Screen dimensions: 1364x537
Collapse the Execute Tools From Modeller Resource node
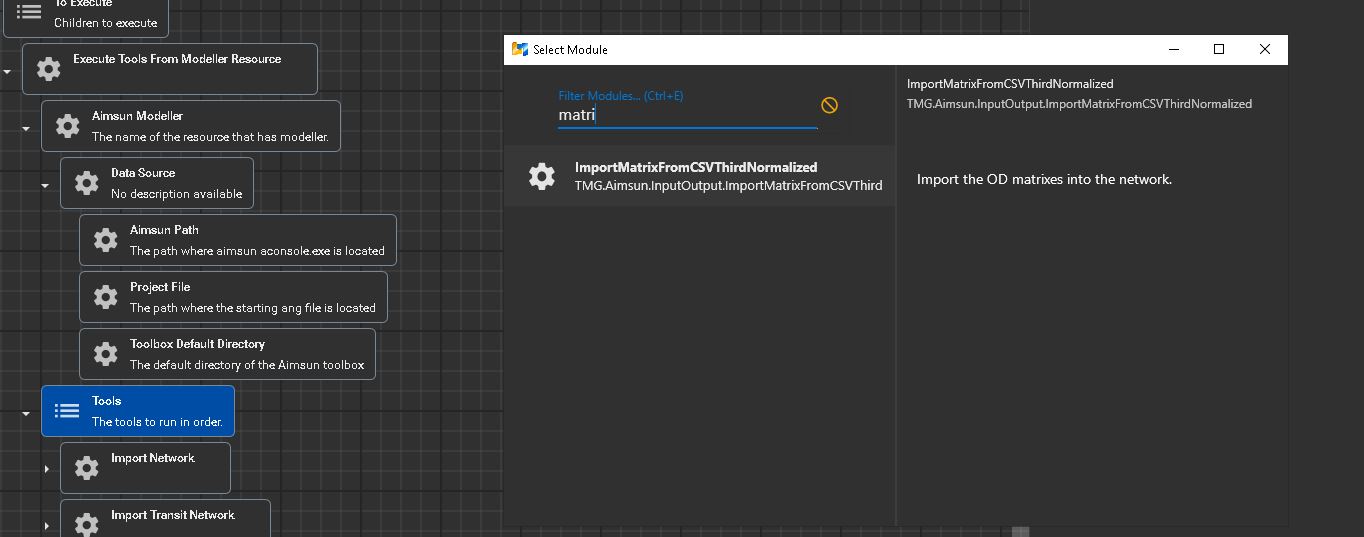point(7,72)
